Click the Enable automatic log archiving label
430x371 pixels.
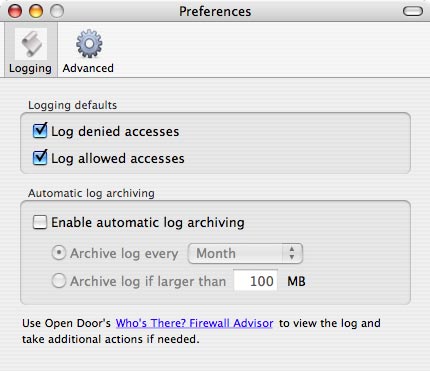point(148,223)
